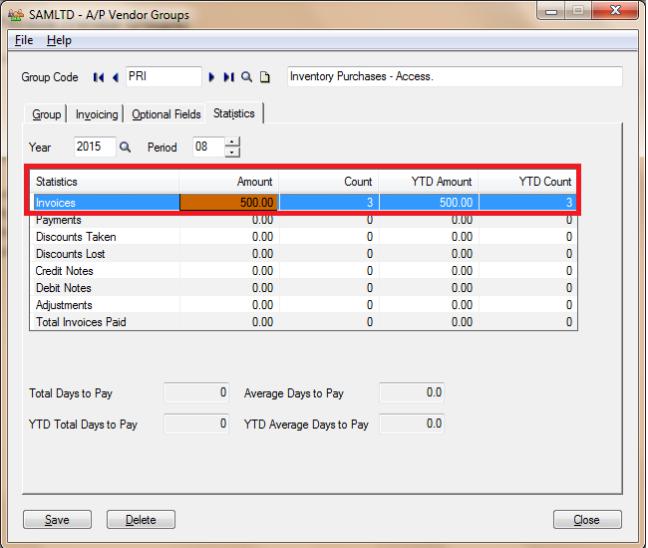The width and height of the screenshot is (648, 548).
Task: Switch to the Optional Fields tab
Action: (166, 114)
